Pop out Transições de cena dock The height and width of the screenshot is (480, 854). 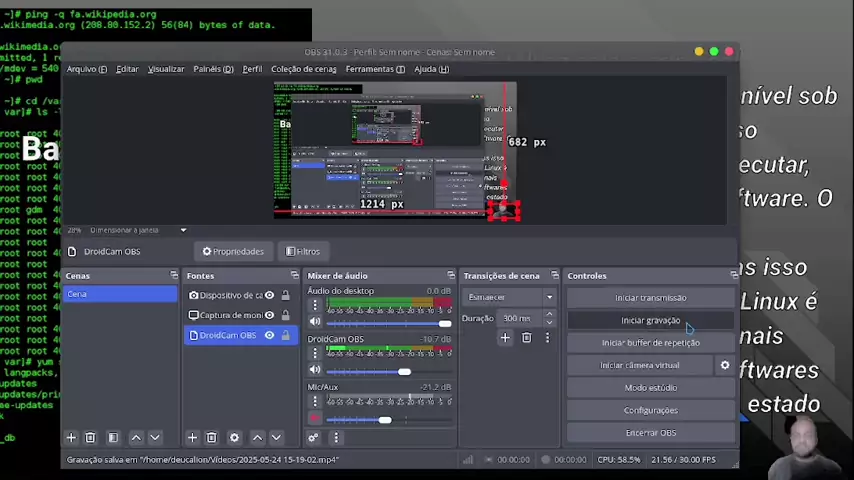[x=554, y=275]
